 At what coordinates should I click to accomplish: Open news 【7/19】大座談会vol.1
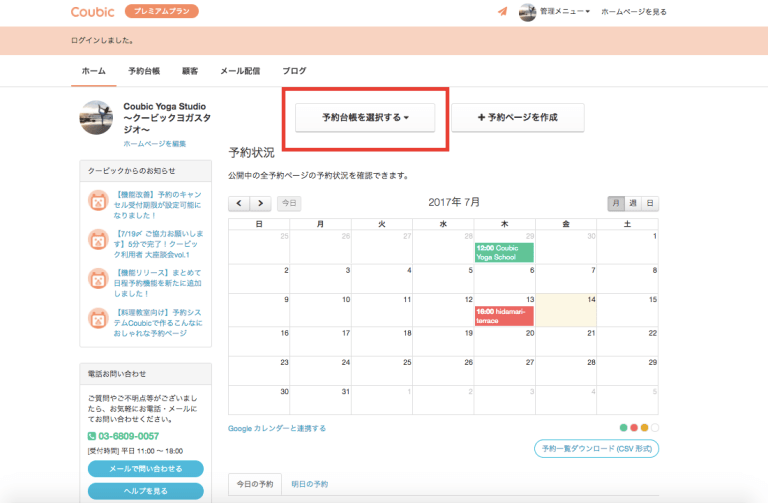pos(158,244)
